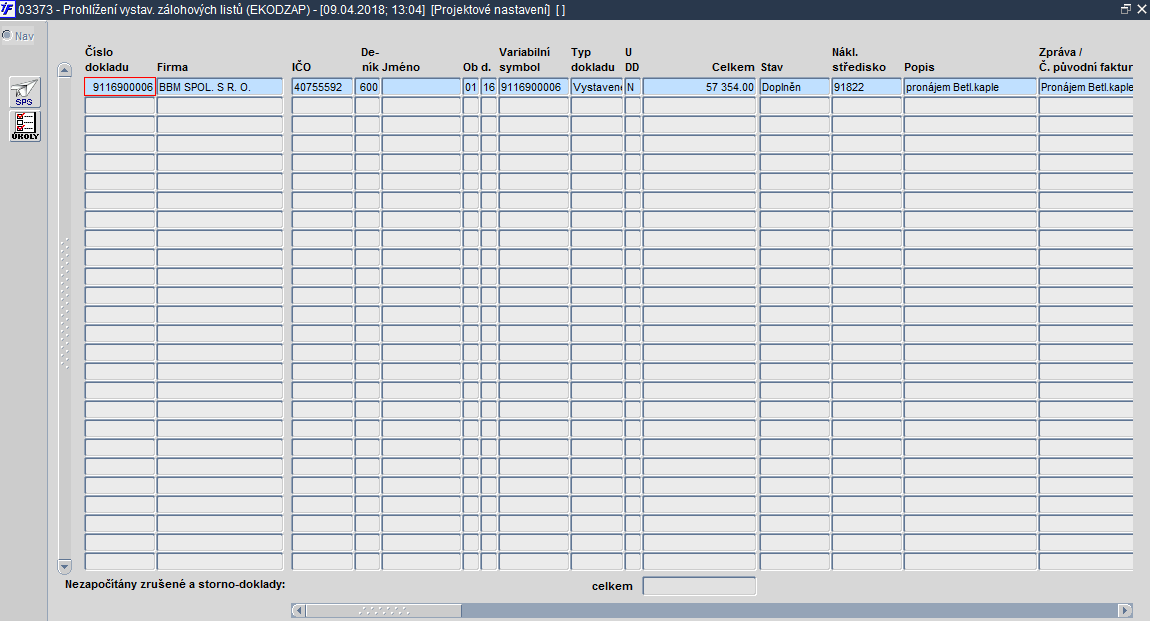Click vertical scrollbar up arrow
1150x621 pixels.
pyautogui.click(x=65, y=70)
